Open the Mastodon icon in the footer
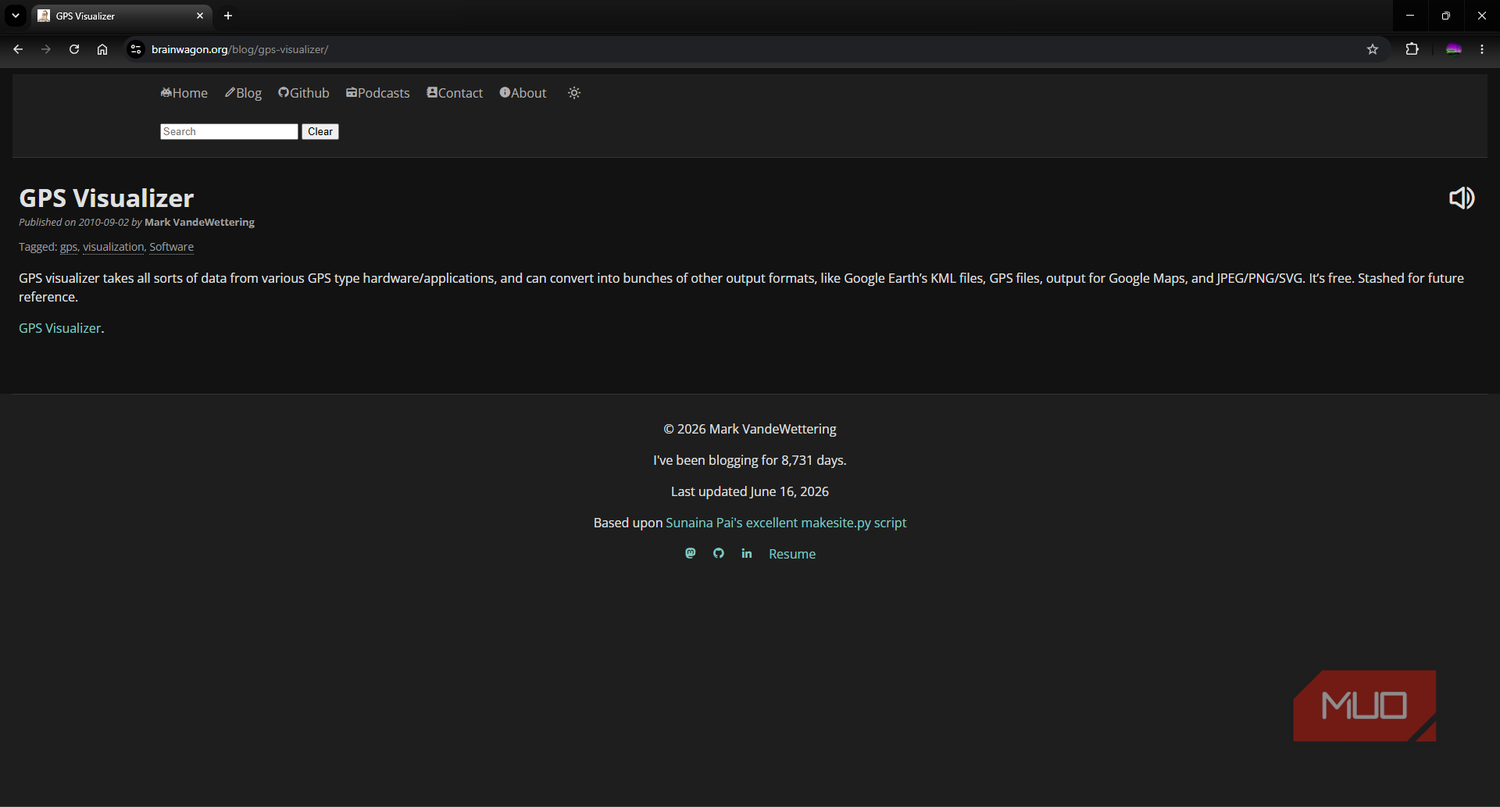 [690, 553]
